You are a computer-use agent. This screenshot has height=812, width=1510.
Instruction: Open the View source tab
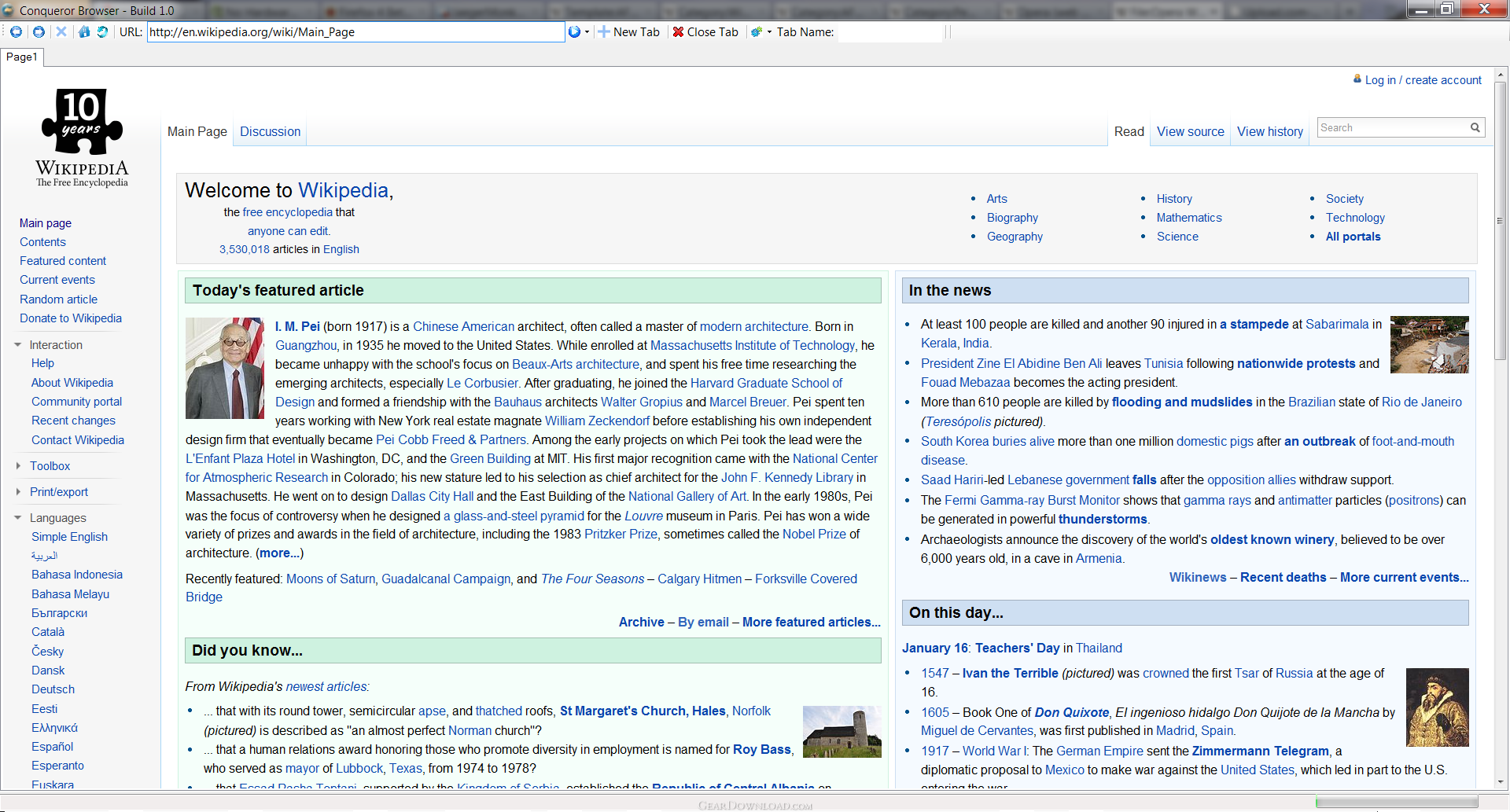click(1190, 131)
